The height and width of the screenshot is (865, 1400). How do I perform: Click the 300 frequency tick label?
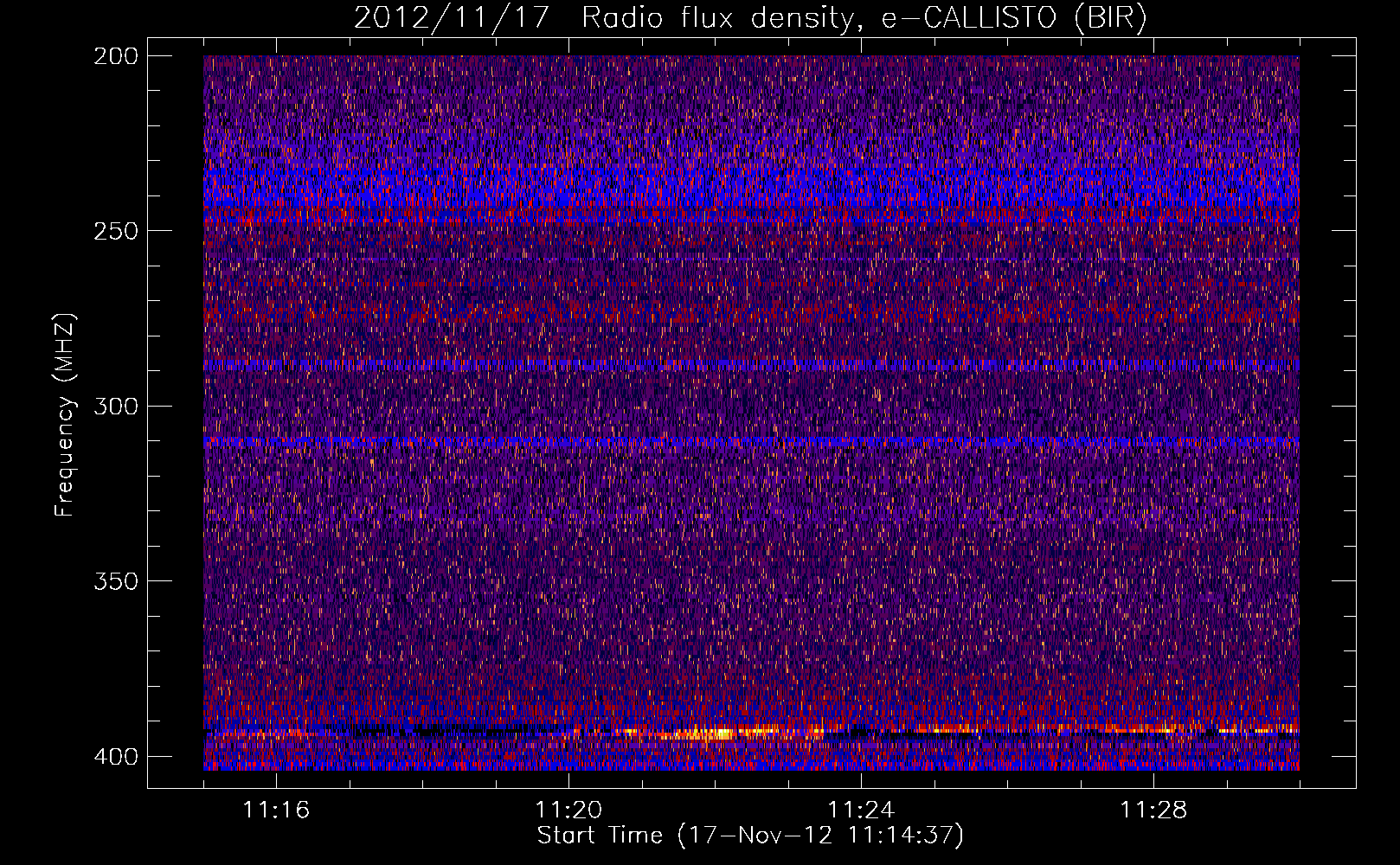[115, 406]
